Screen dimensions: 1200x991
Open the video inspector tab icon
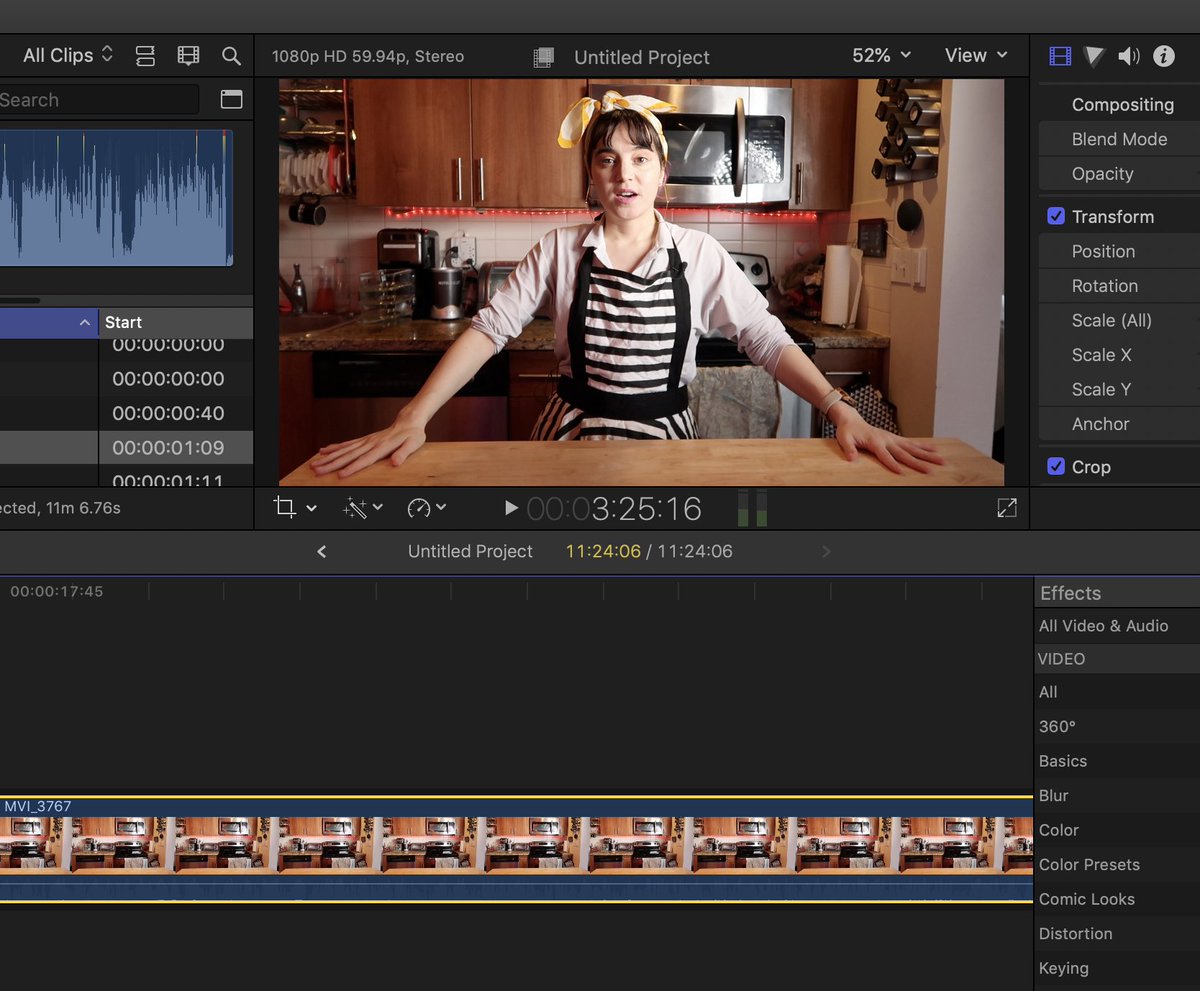pos(1060,56)
